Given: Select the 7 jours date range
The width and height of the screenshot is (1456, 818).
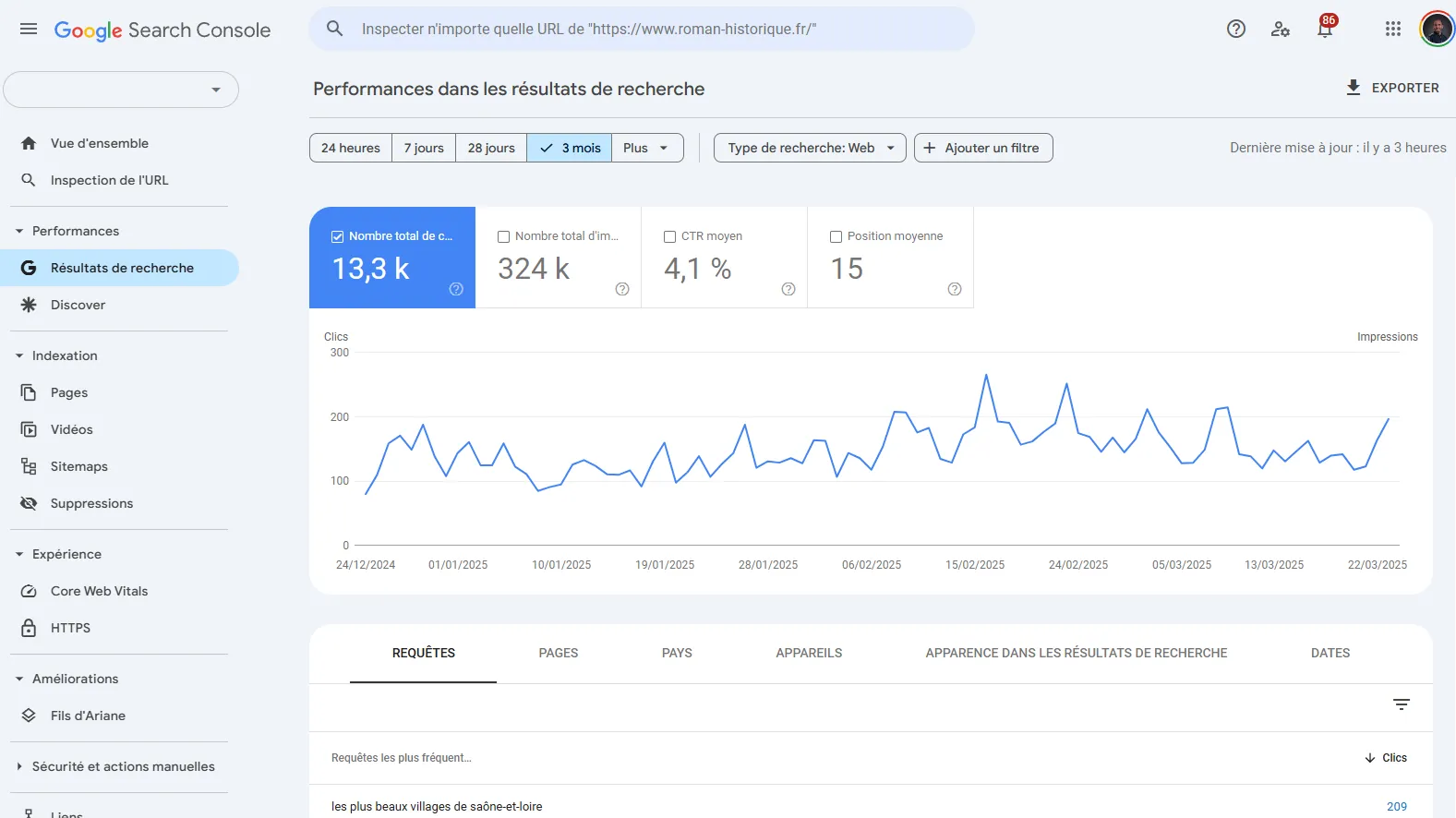Looking at the screenshot, I should click(424, 148).
